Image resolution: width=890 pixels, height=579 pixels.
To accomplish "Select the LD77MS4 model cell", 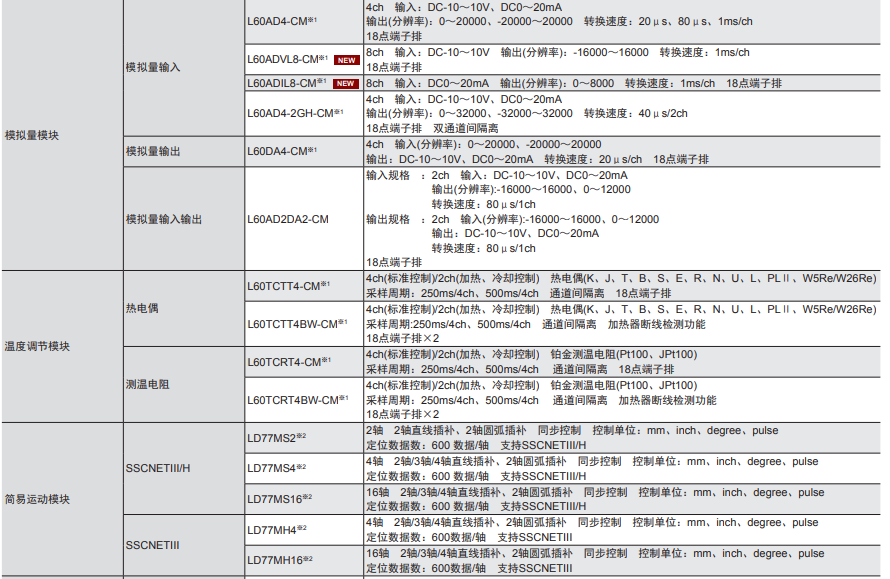I will (x=304, y=468).
